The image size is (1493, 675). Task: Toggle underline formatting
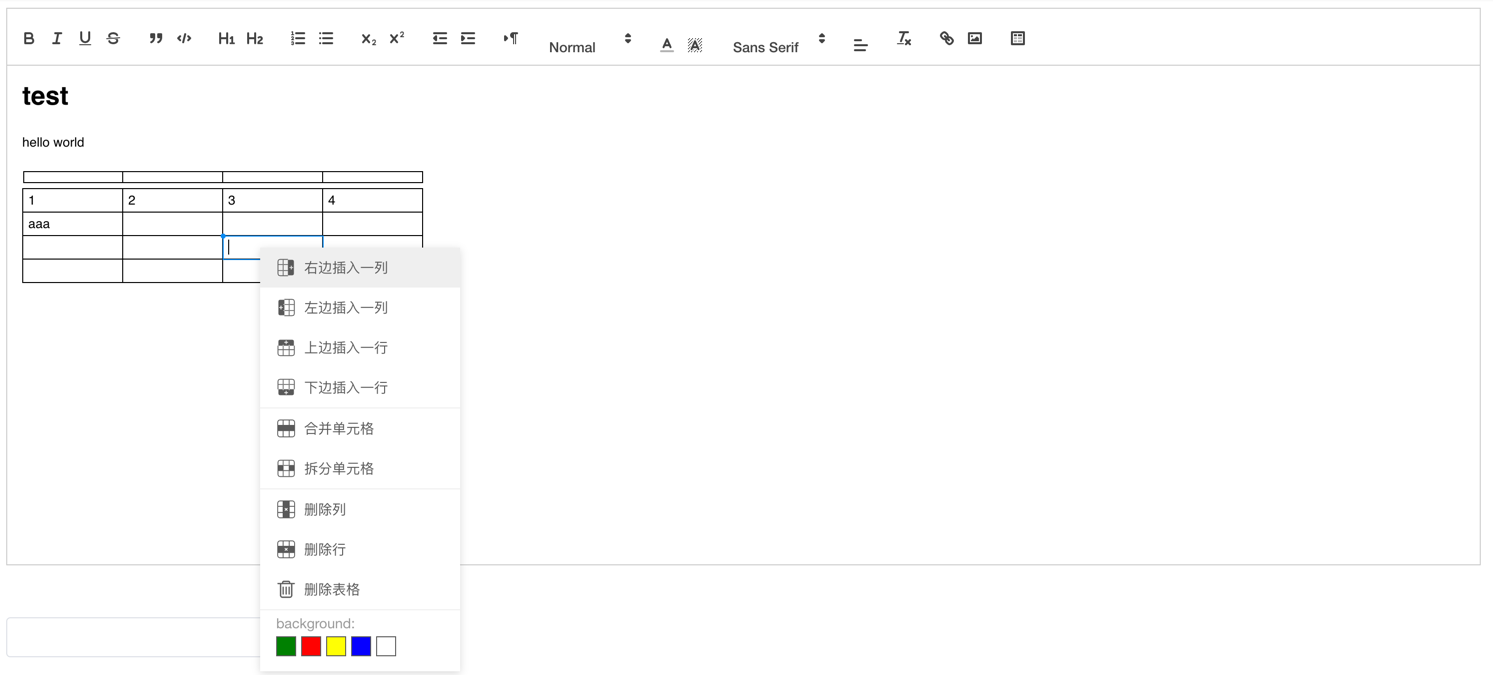85,38
